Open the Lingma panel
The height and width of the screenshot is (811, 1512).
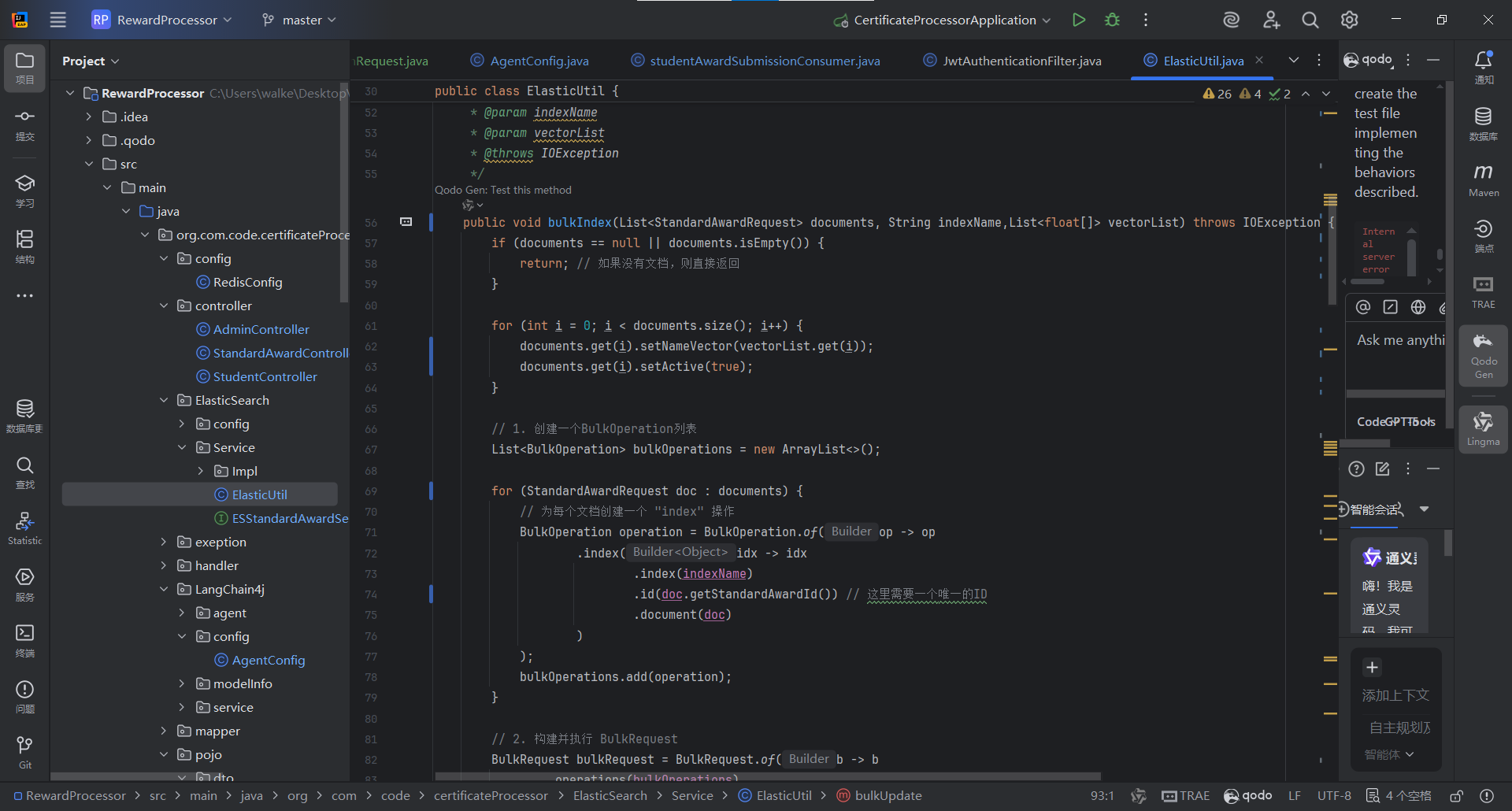click(x=1484, y=429)
